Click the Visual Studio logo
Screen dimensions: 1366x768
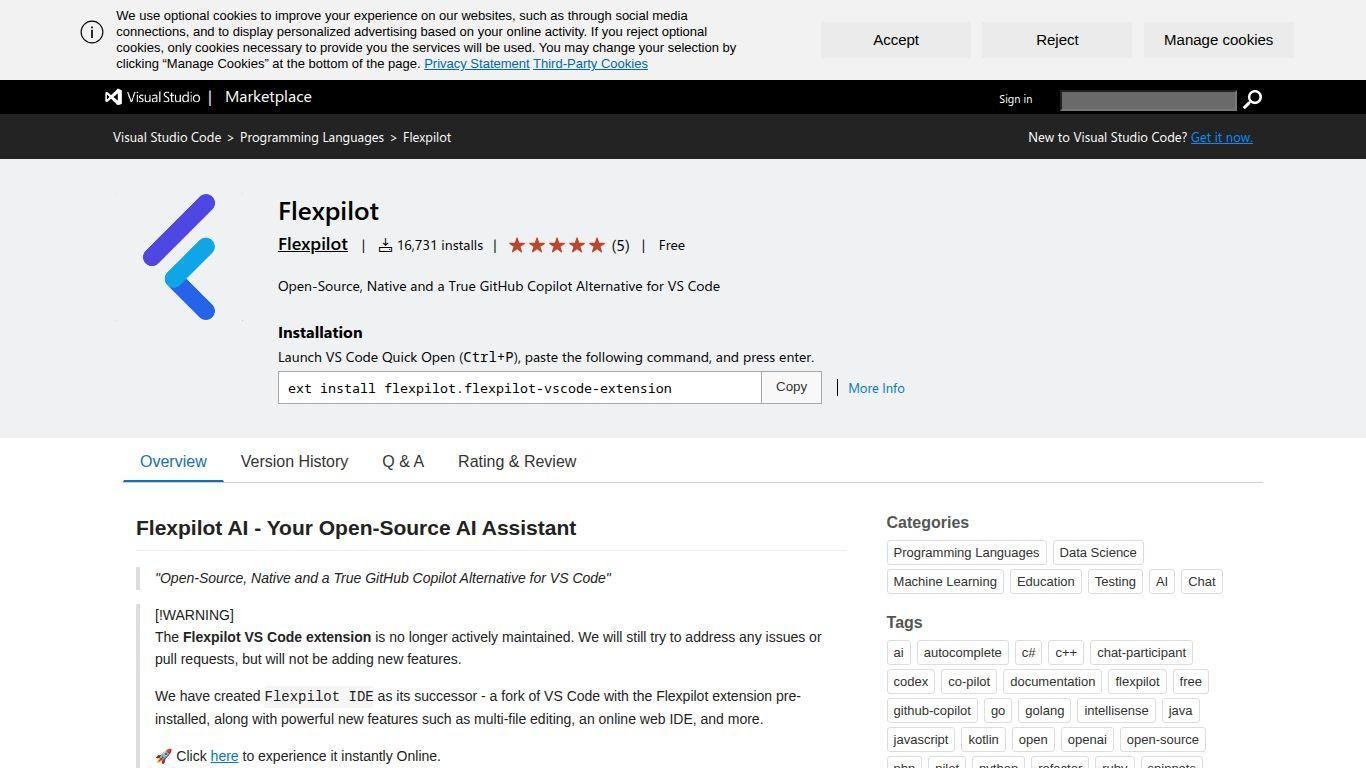click(153, 97)
